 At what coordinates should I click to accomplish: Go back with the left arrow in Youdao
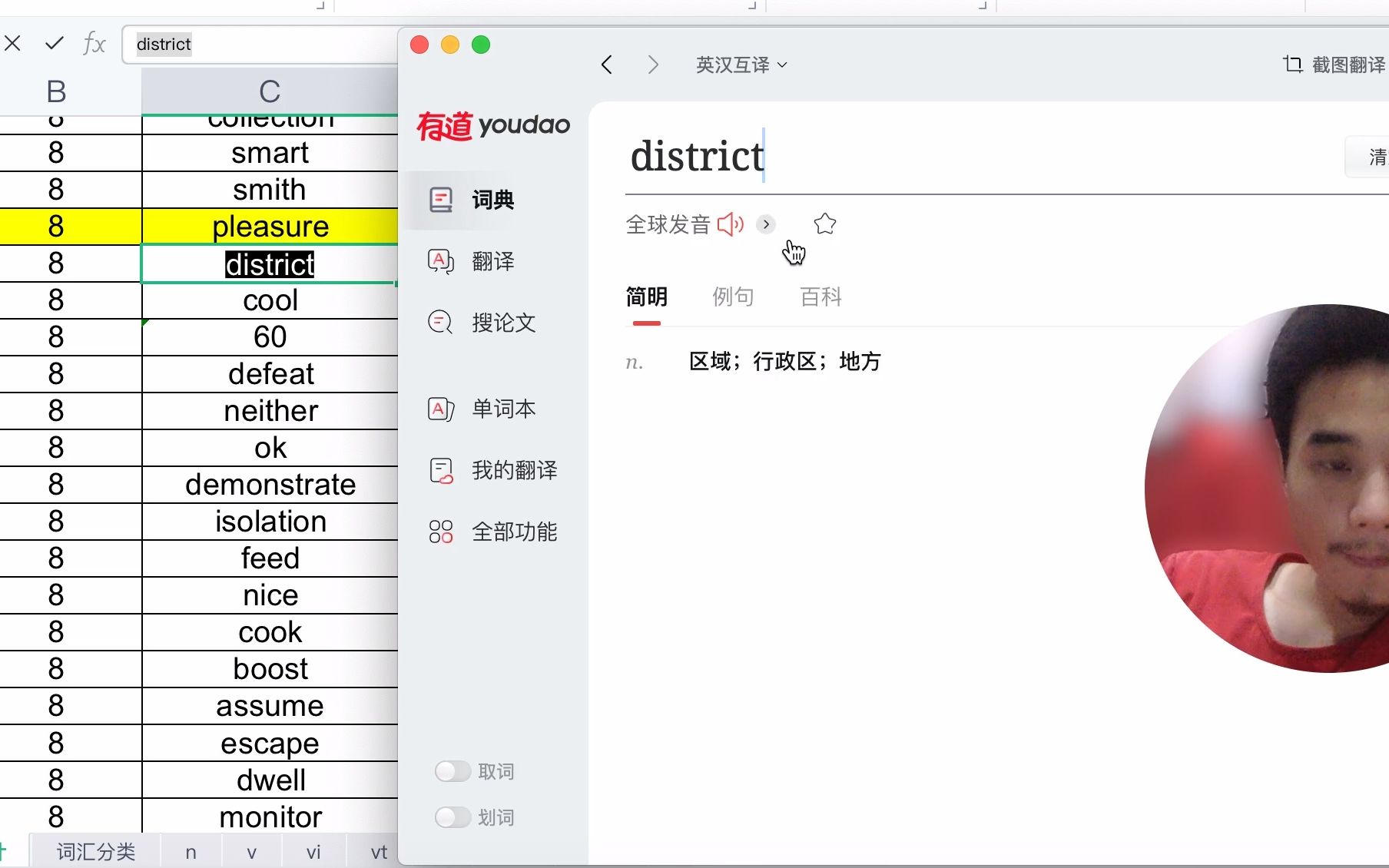click(607, 65)
